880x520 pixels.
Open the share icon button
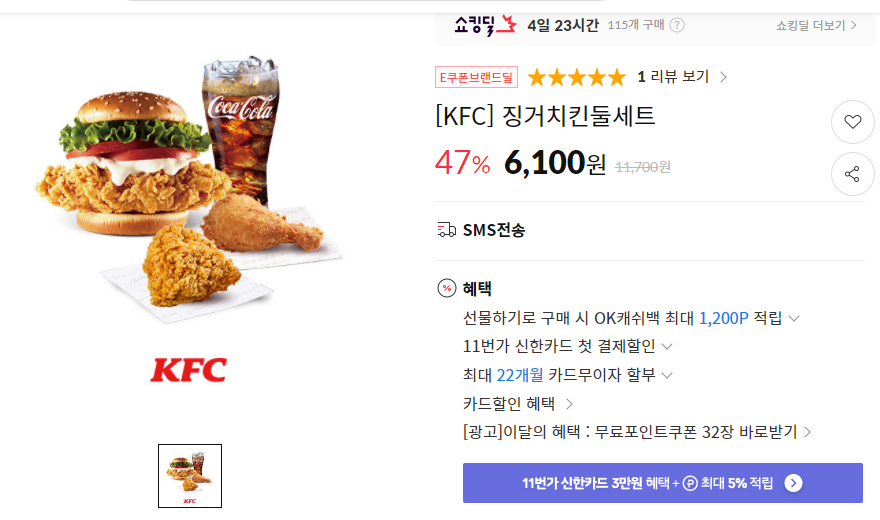click(x=852, y=174)
